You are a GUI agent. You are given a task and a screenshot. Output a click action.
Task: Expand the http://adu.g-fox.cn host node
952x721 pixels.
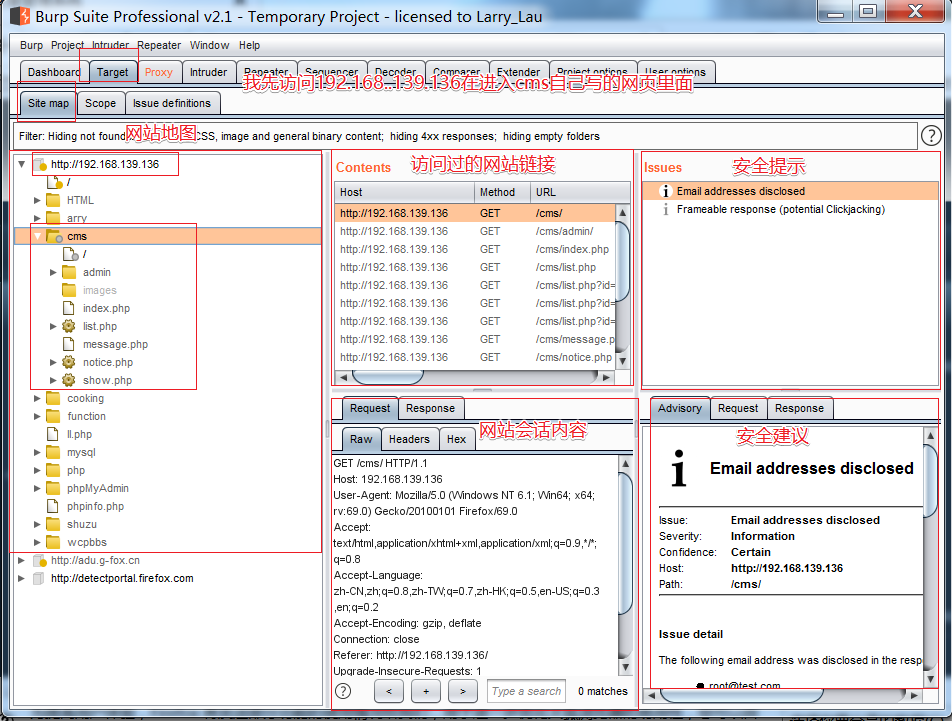(x=21, y=560)
